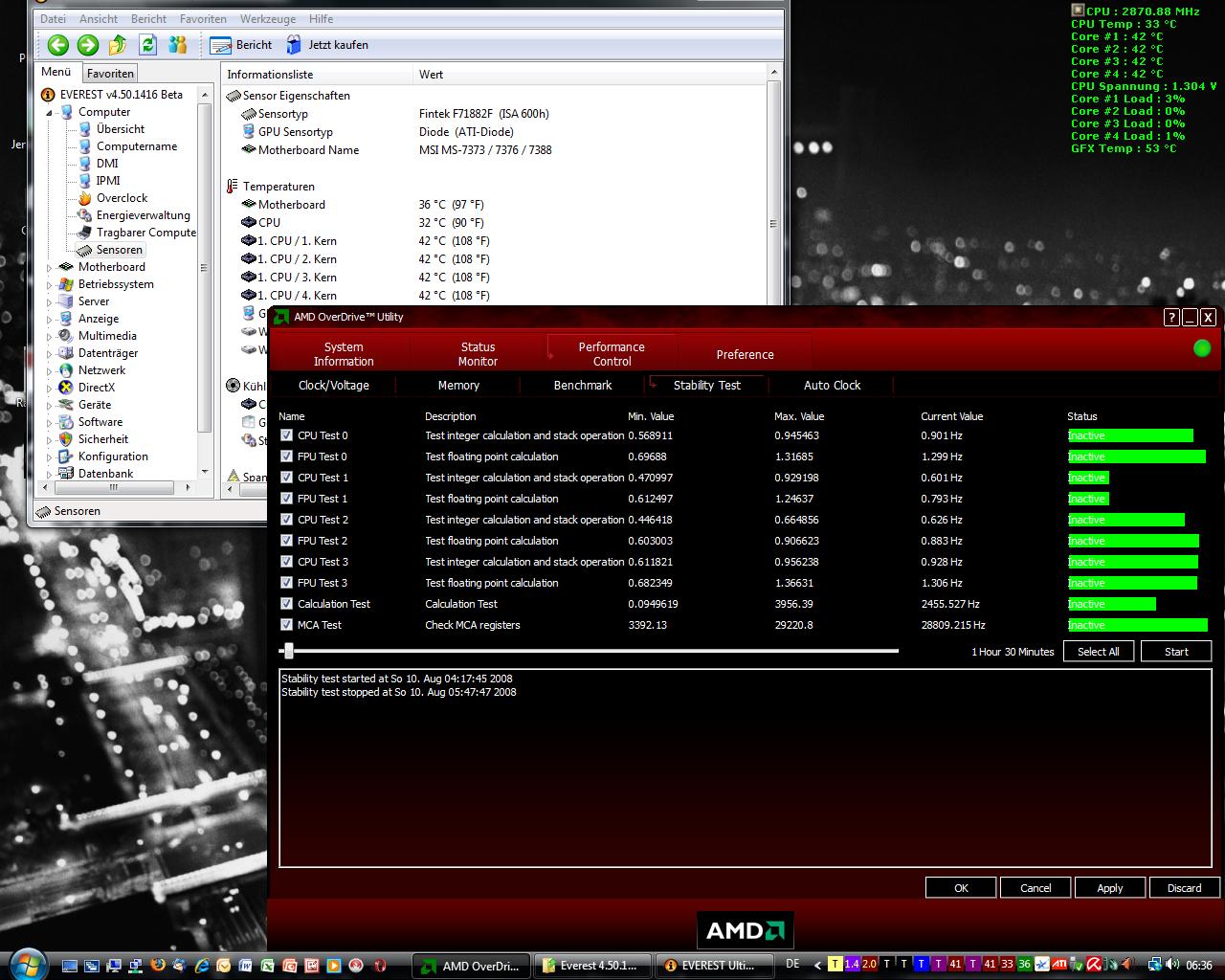This screenshot has width=1225, height=980.
Task: Click Discard in AMD OverDrive
Action: (x=1184, y=888)
